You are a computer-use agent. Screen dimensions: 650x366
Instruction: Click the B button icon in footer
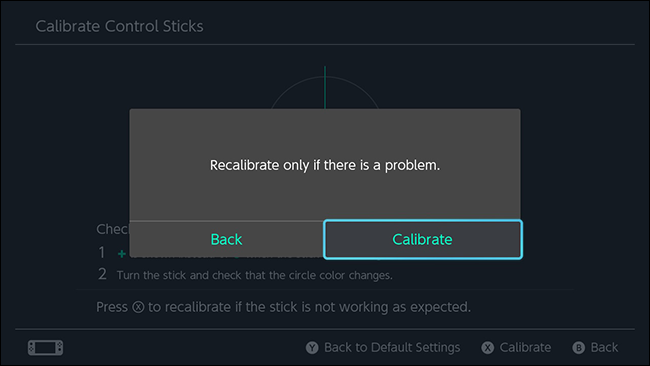point(579,347)
